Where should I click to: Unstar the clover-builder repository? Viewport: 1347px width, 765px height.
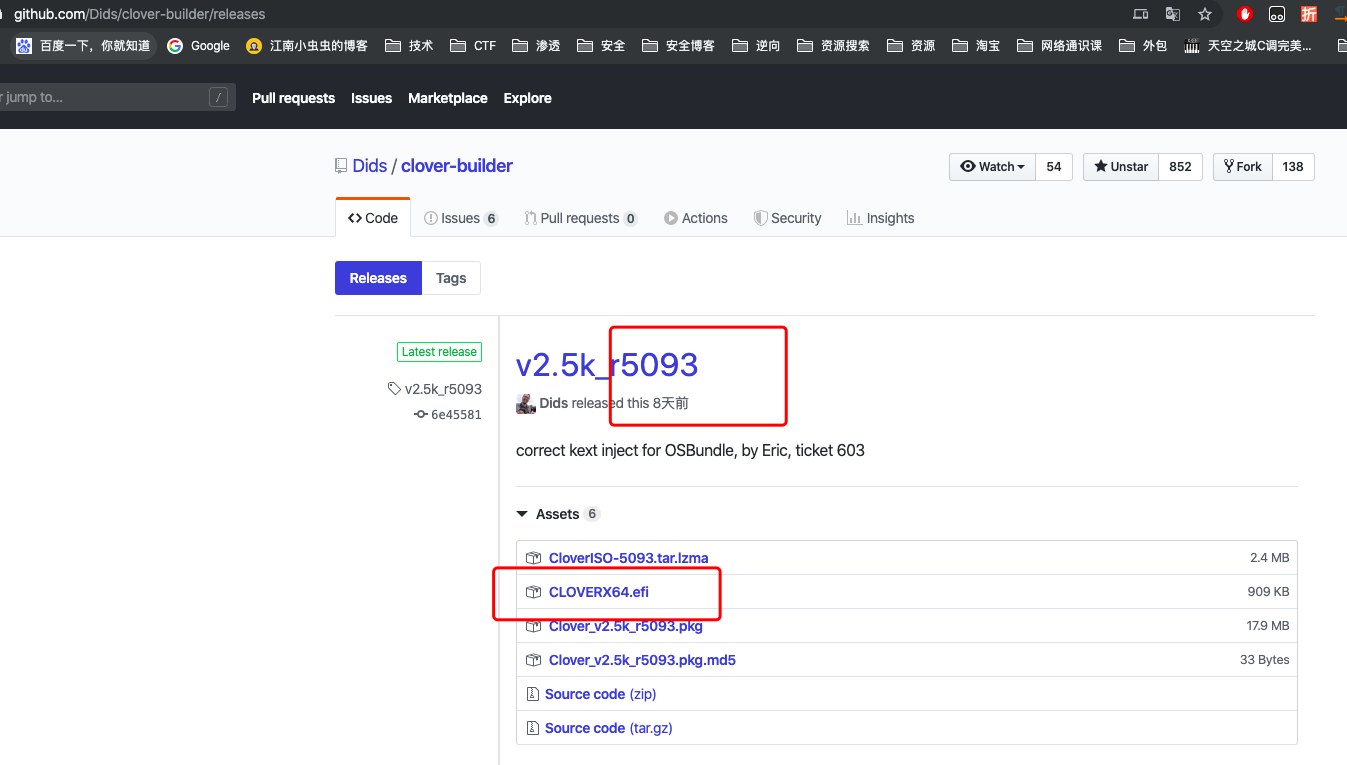click(1121, 167)
